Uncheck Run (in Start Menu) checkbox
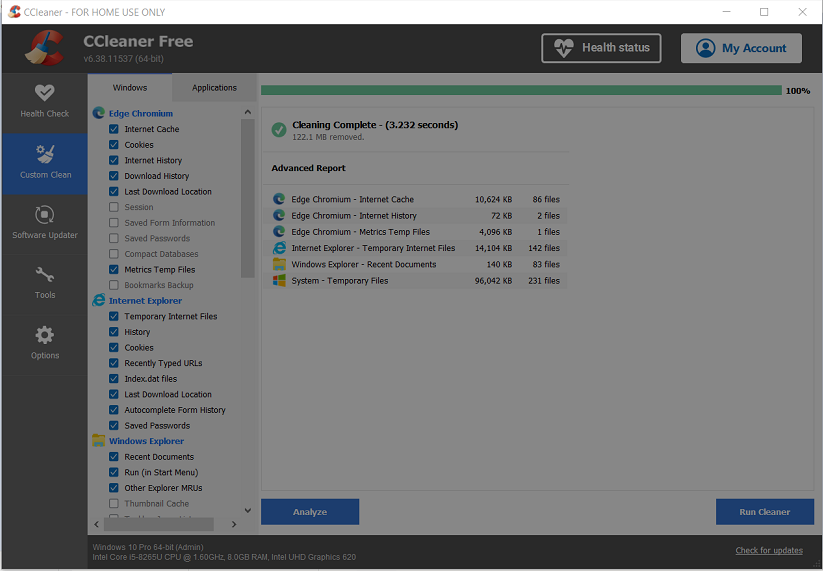Viewport: 823px width, 571px height. pos(114,472)
